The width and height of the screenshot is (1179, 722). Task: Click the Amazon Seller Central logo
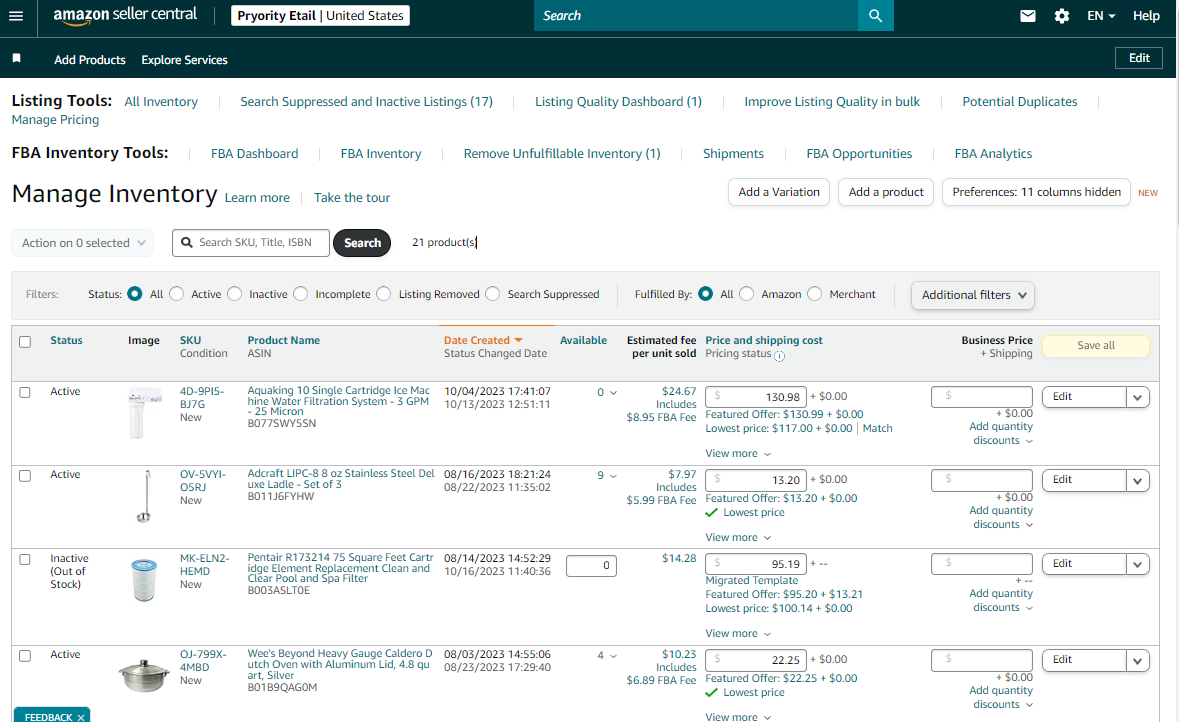point(125,16)
